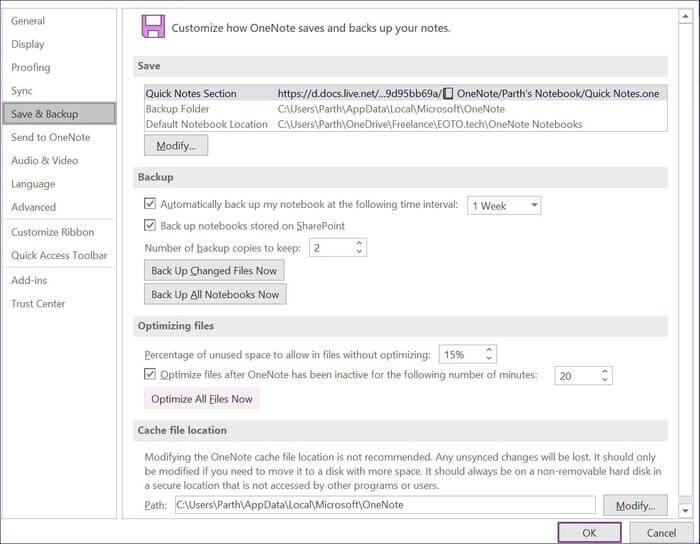The height and width of the screenshot is (544, 700).
Task: Open Customize Ribbon page
Action: pyautogui.click(x=53, y=232)
